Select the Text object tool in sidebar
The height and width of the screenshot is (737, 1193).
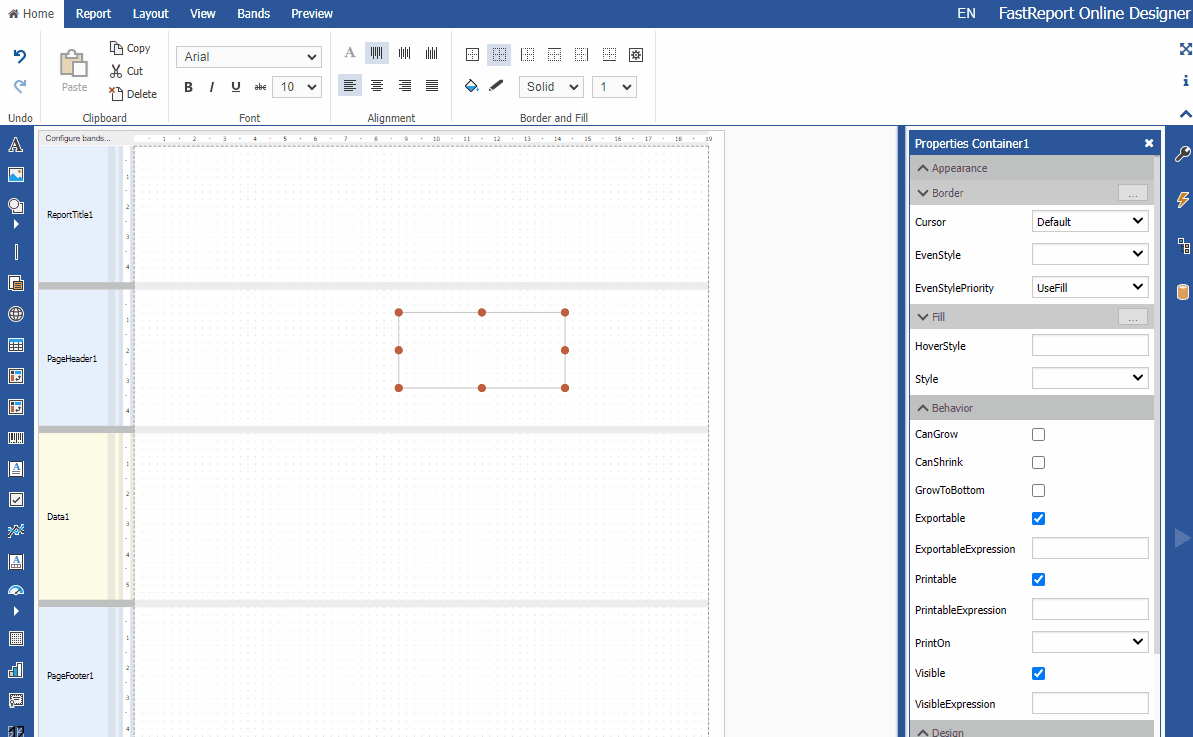(16, 146)
